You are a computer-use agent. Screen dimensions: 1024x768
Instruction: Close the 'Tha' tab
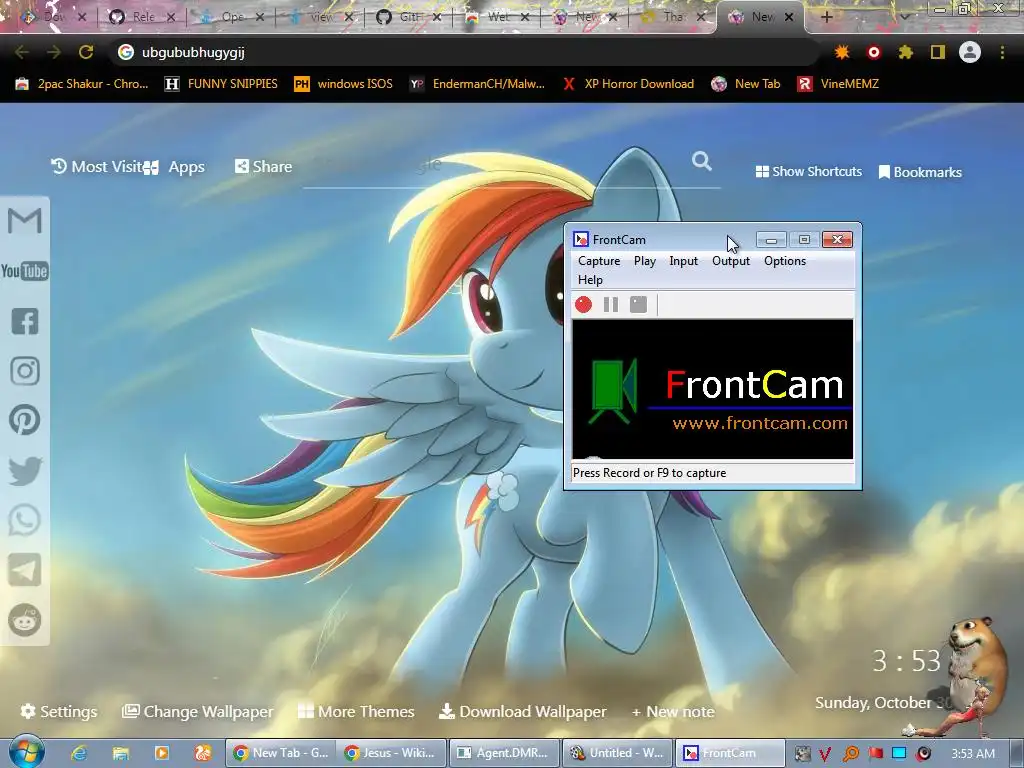(701, 17)
